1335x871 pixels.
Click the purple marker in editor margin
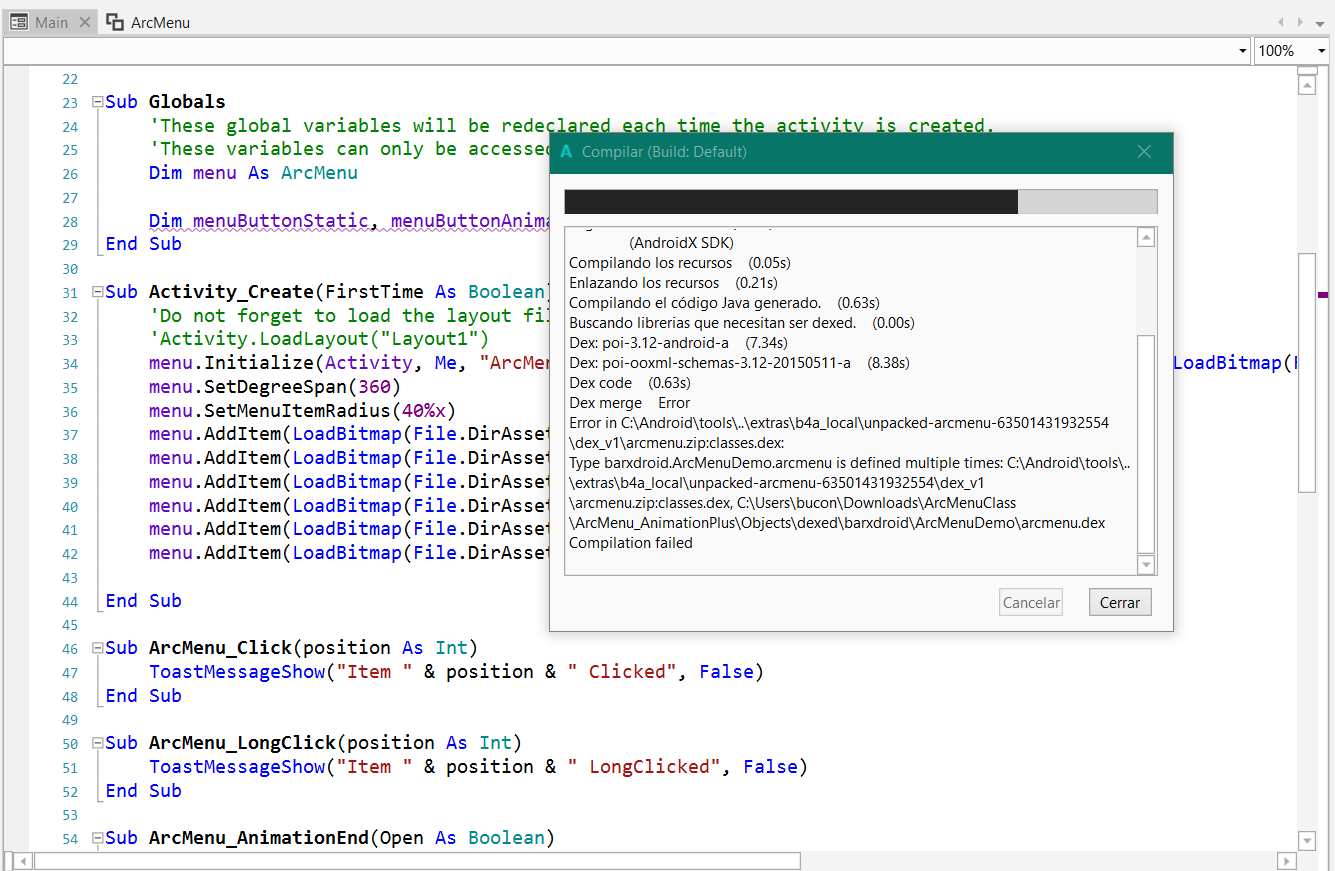click(1324, 295)
